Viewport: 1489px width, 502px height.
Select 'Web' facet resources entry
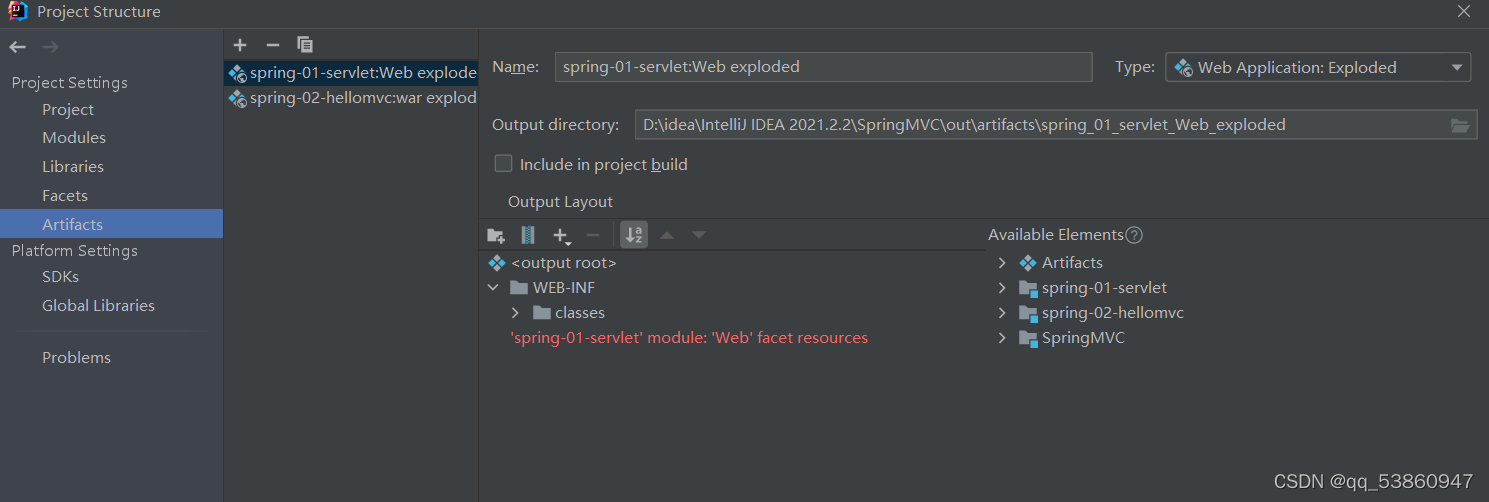(x=689, y=338)
